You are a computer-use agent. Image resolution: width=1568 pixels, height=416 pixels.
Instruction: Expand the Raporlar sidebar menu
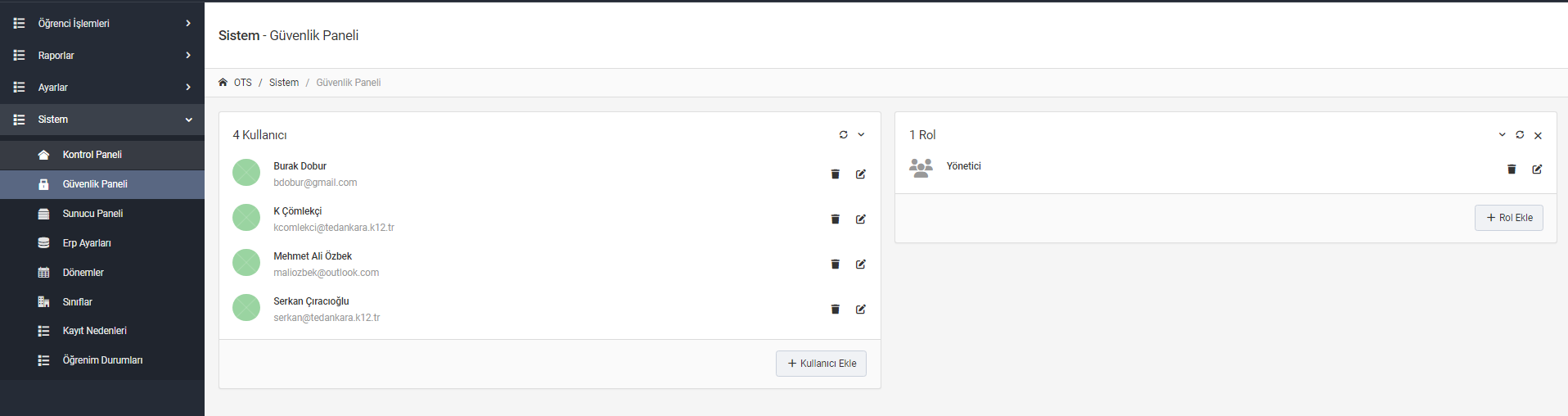click(102, 56)
